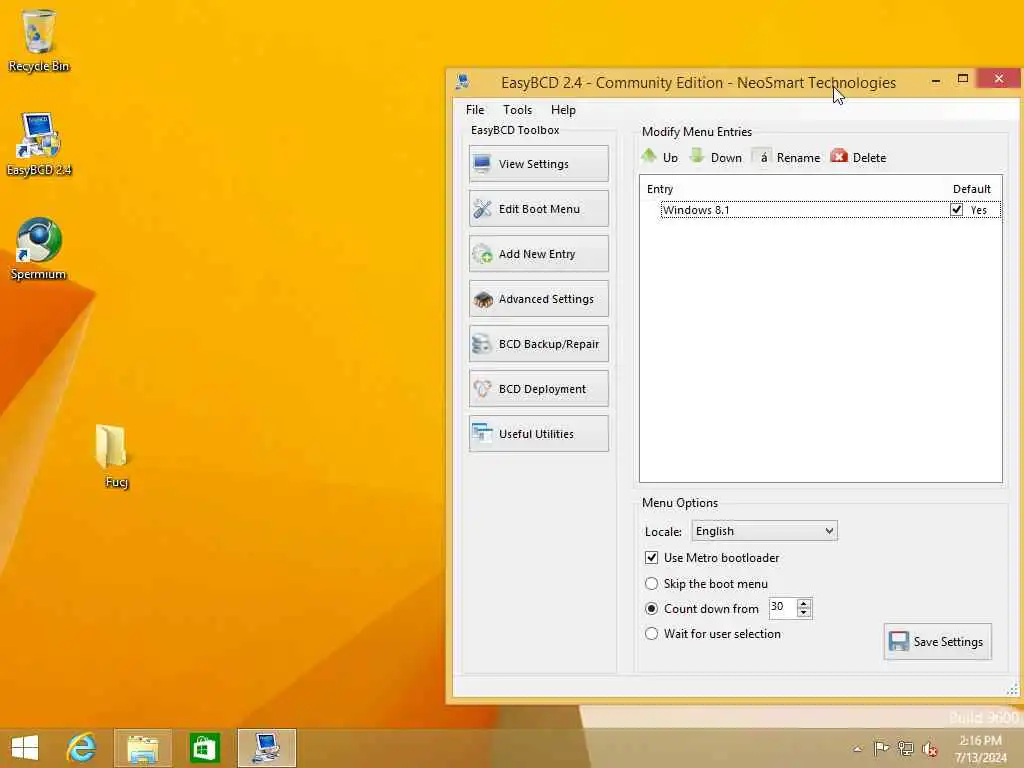Viewport: 1024px width, 768px height.
Task: Open the Help menu
Action: tap(563, 110)
